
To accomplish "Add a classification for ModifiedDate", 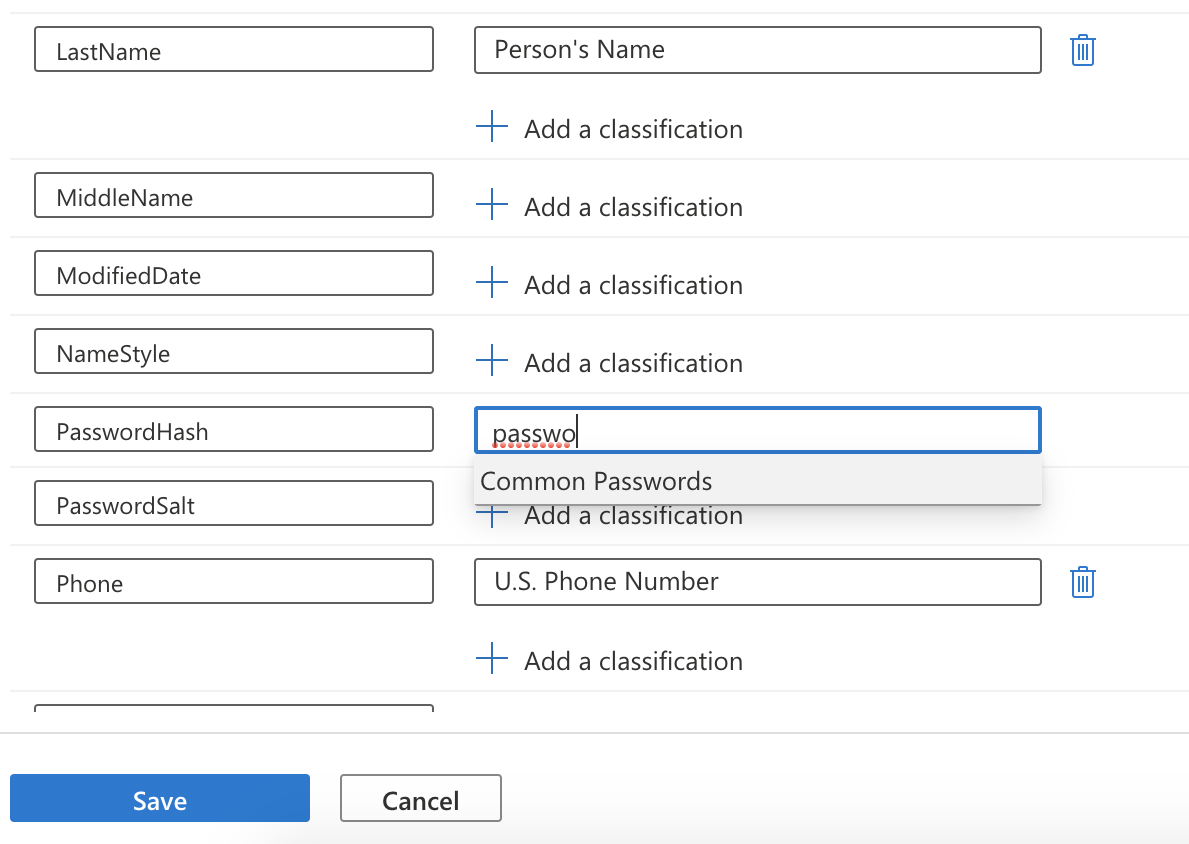I will click(610, 285).
